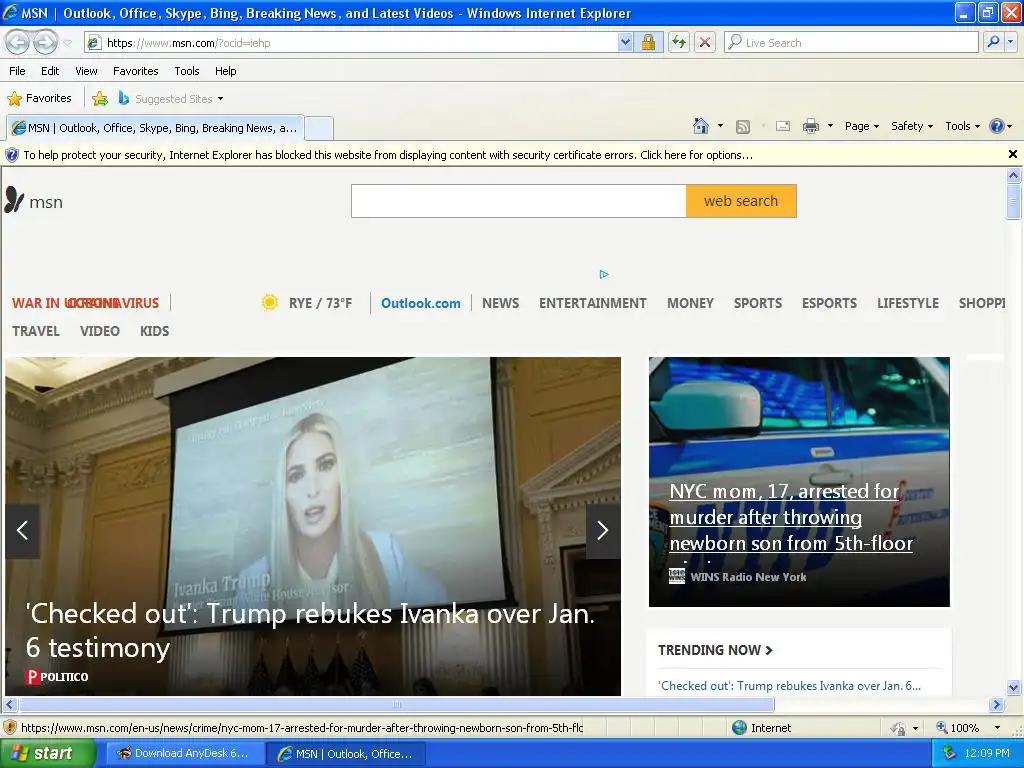The height and width of the screenshot is (768, 1024).
Task: Open the Tools menu in menu bar
Action: pyautogui.click(x=187, y=71)
